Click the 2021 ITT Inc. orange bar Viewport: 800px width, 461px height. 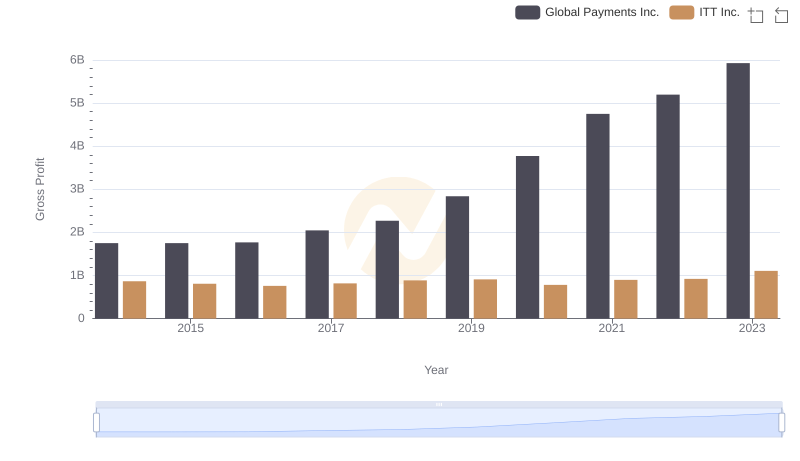[626, 299]
